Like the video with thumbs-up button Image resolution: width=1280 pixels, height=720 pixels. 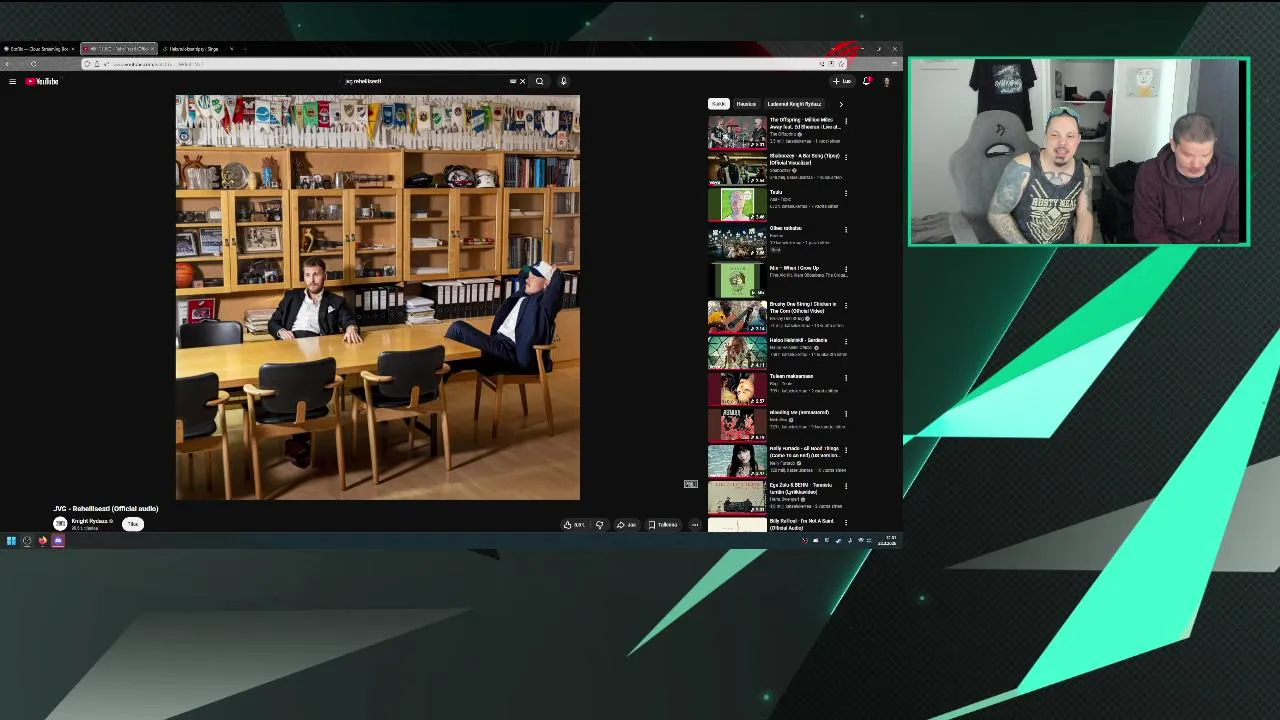click(573, 524)
